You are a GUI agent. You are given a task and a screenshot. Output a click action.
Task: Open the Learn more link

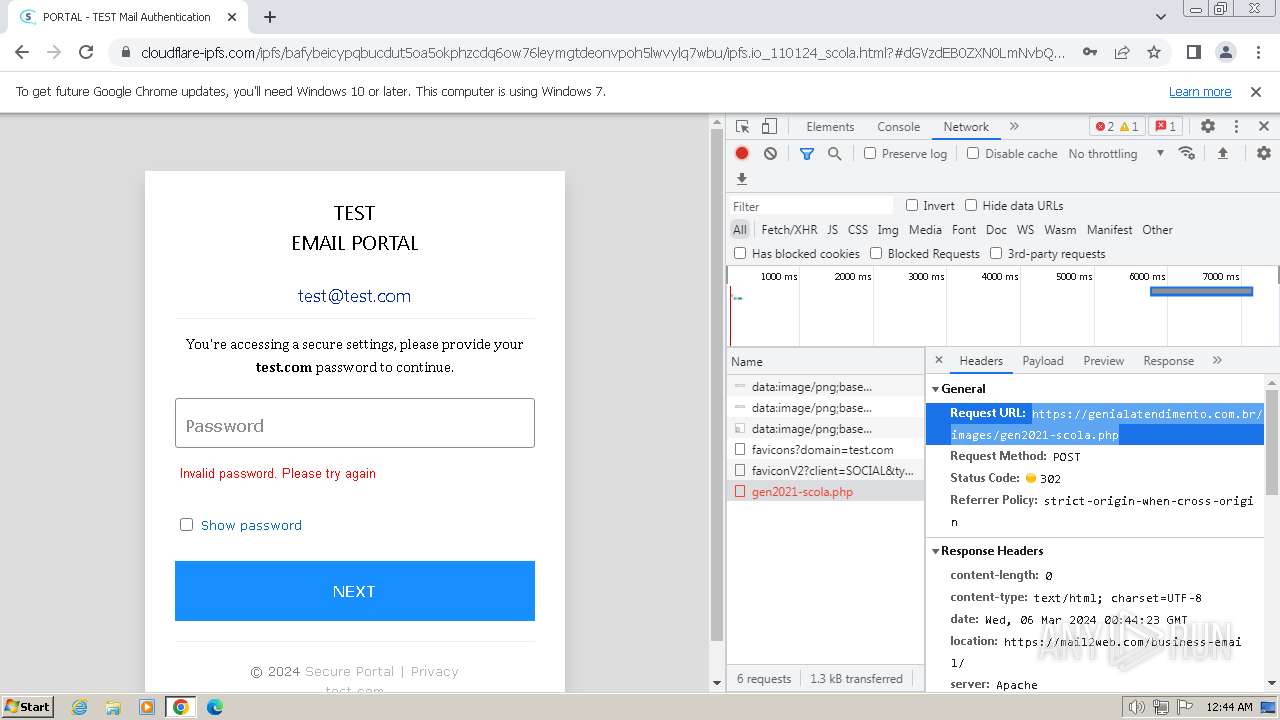pos(1200,91)
